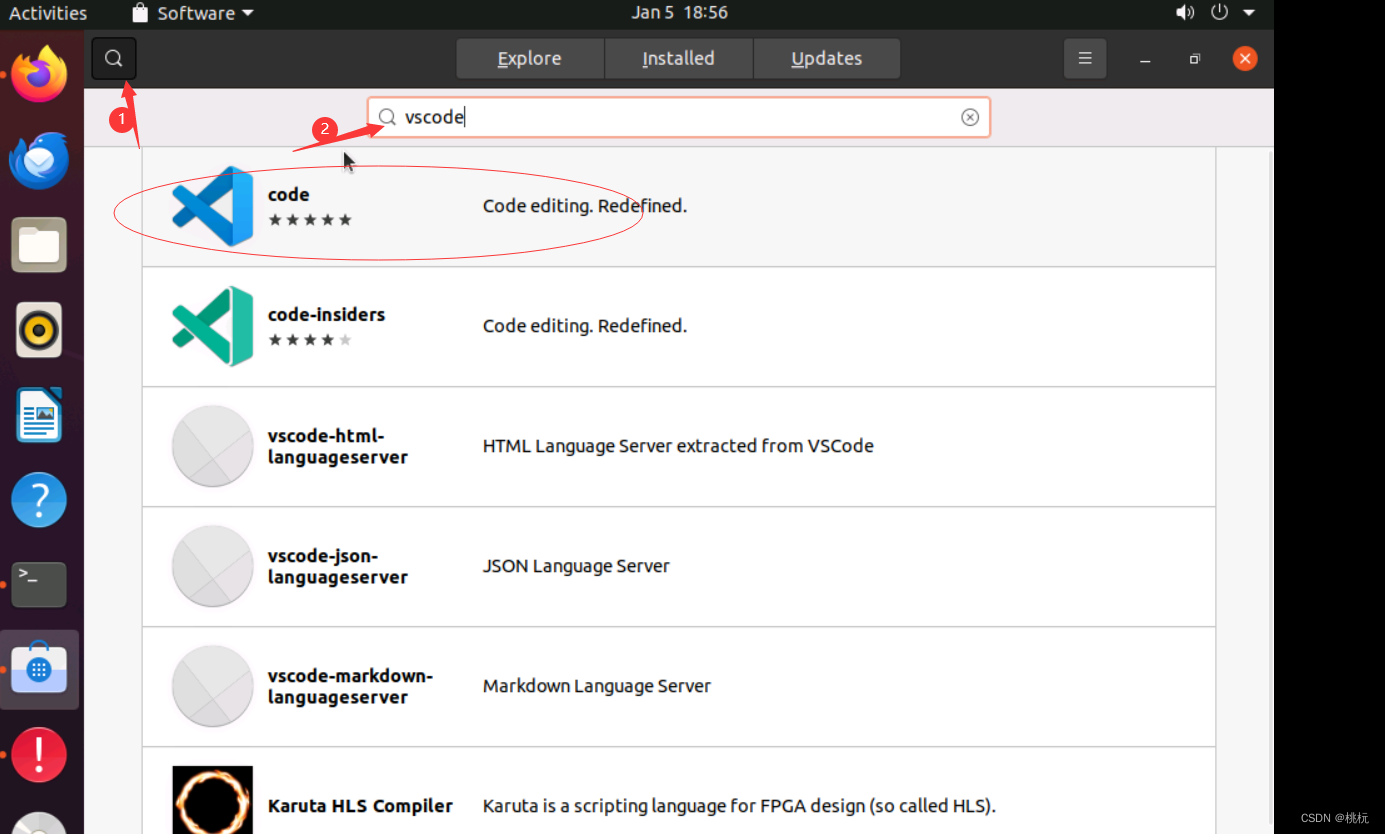Open the Firefox browser from the dock
The height and width of the screenshot is (834, 1385).
click(x=39, y=74)
